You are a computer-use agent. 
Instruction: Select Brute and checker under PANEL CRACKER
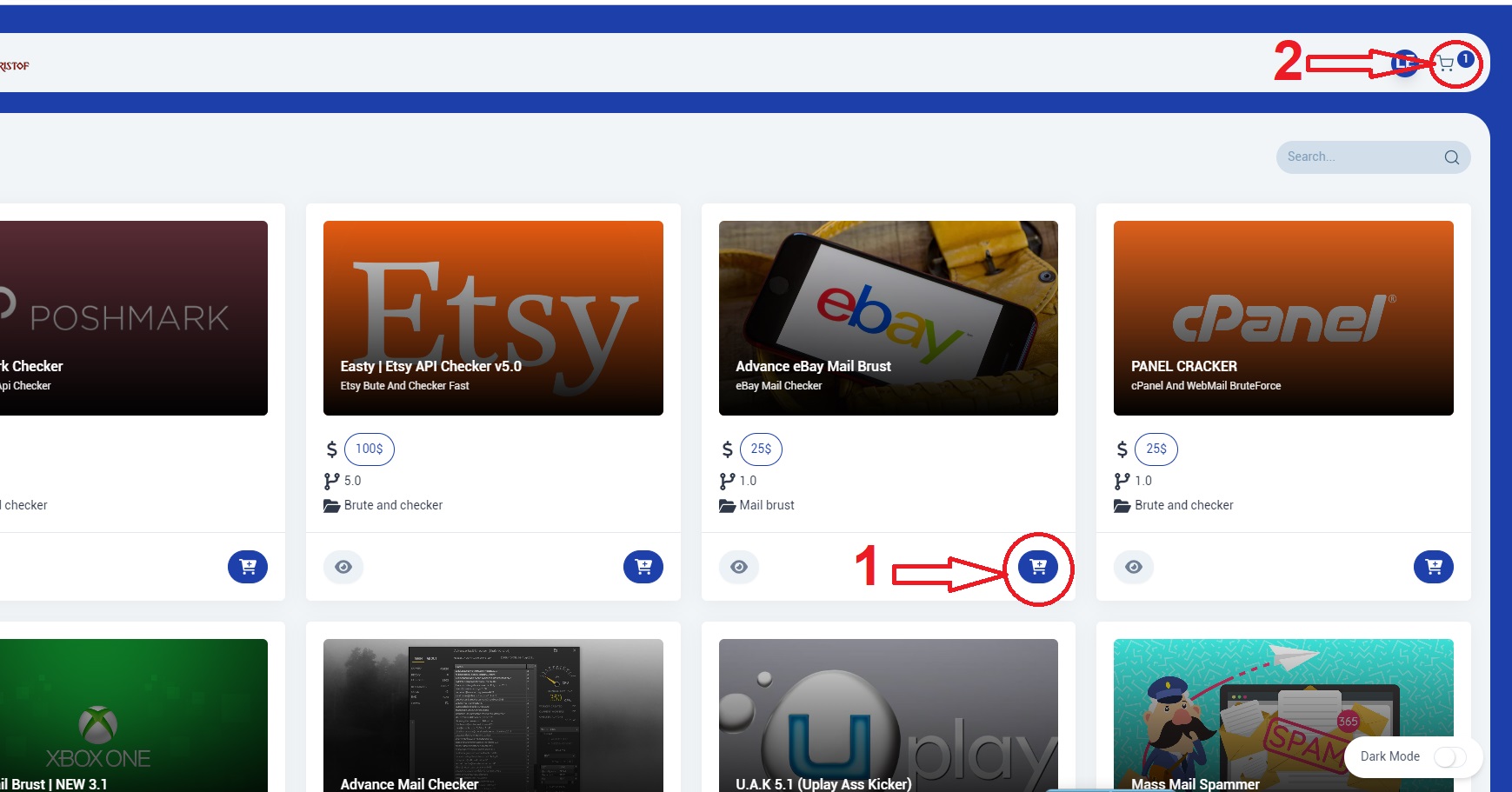click(1183, 505)
